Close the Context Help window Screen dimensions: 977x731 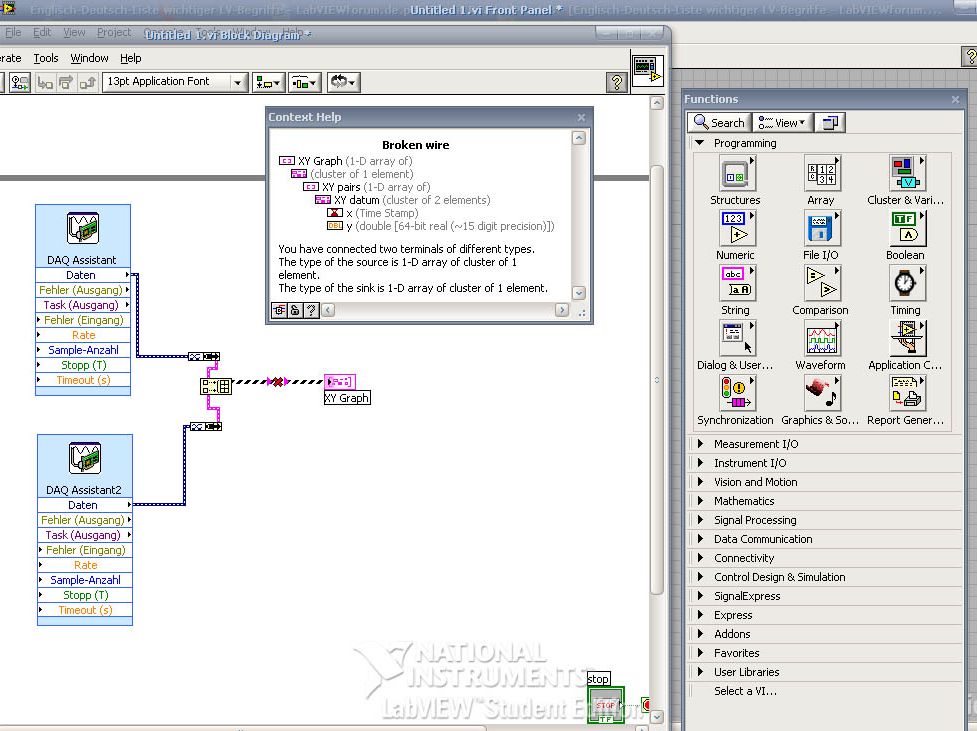581,117
